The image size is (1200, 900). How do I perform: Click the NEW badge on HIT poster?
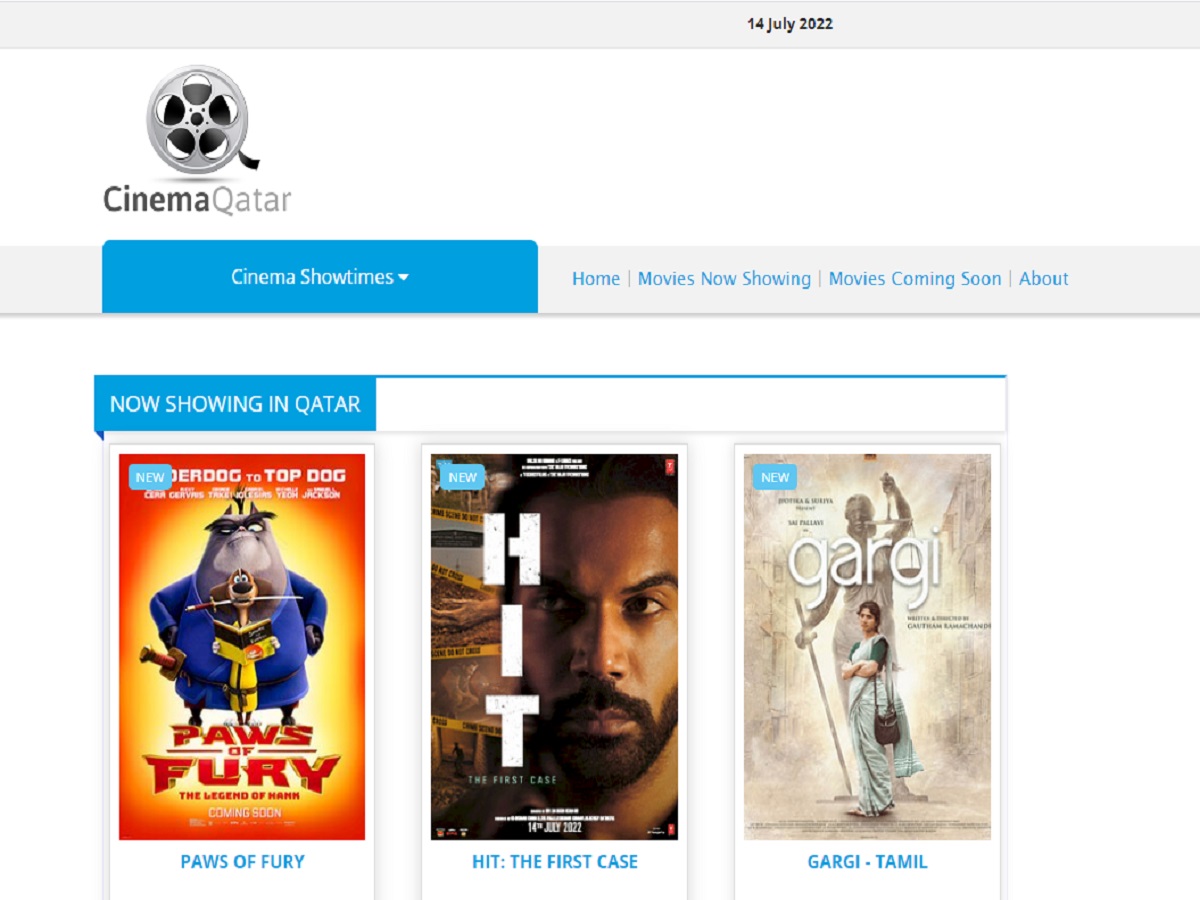462,477
